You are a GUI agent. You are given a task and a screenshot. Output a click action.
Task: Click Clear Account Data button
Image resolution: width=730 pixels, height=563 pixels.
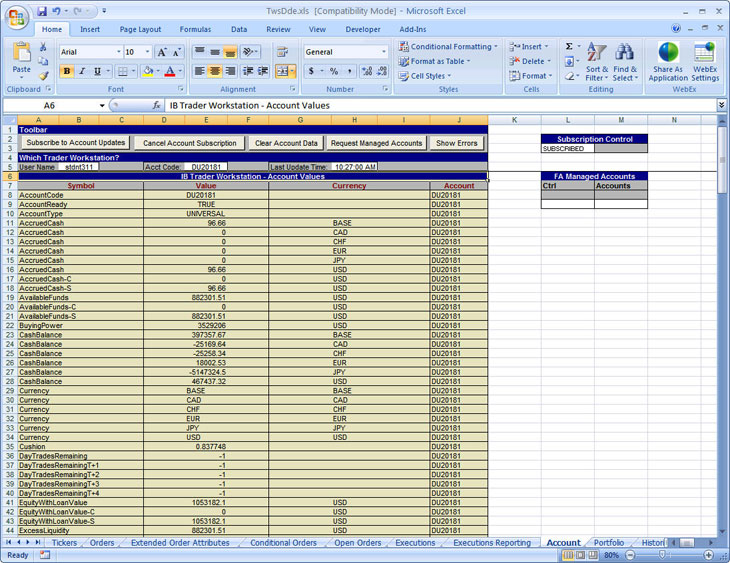(286, 143)
